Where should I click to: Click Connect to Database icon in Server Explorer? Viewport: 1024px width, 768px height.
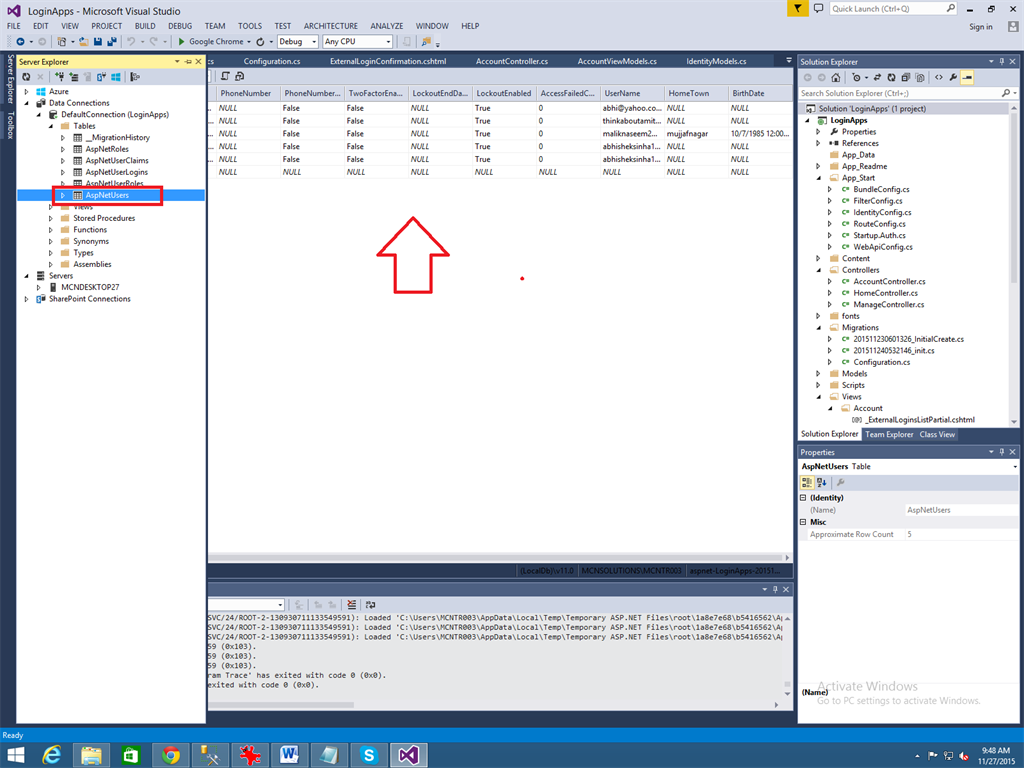tap(59, 77)
